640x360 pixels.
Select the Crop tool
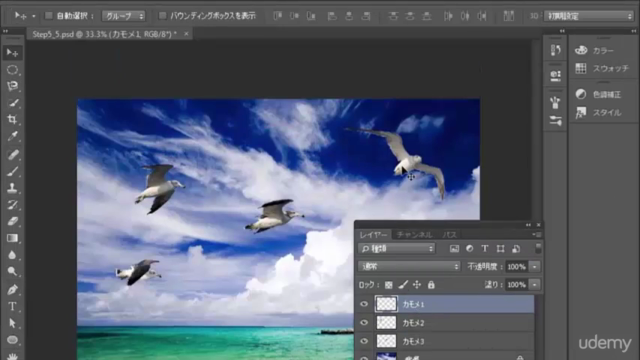coord(12,120)
